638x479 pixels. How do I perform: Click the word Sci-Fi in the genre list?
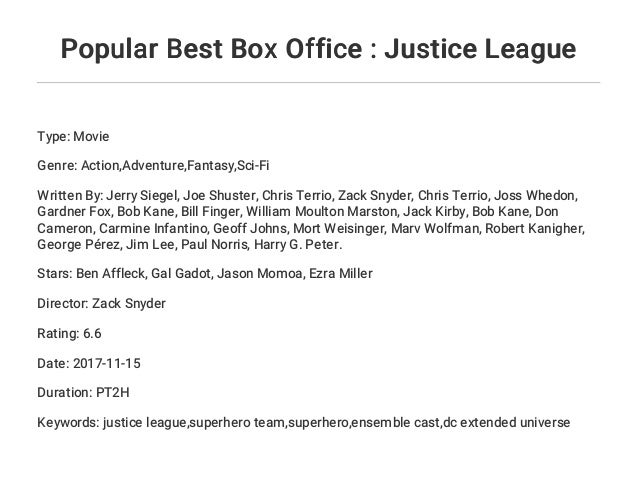click(253, 166)
